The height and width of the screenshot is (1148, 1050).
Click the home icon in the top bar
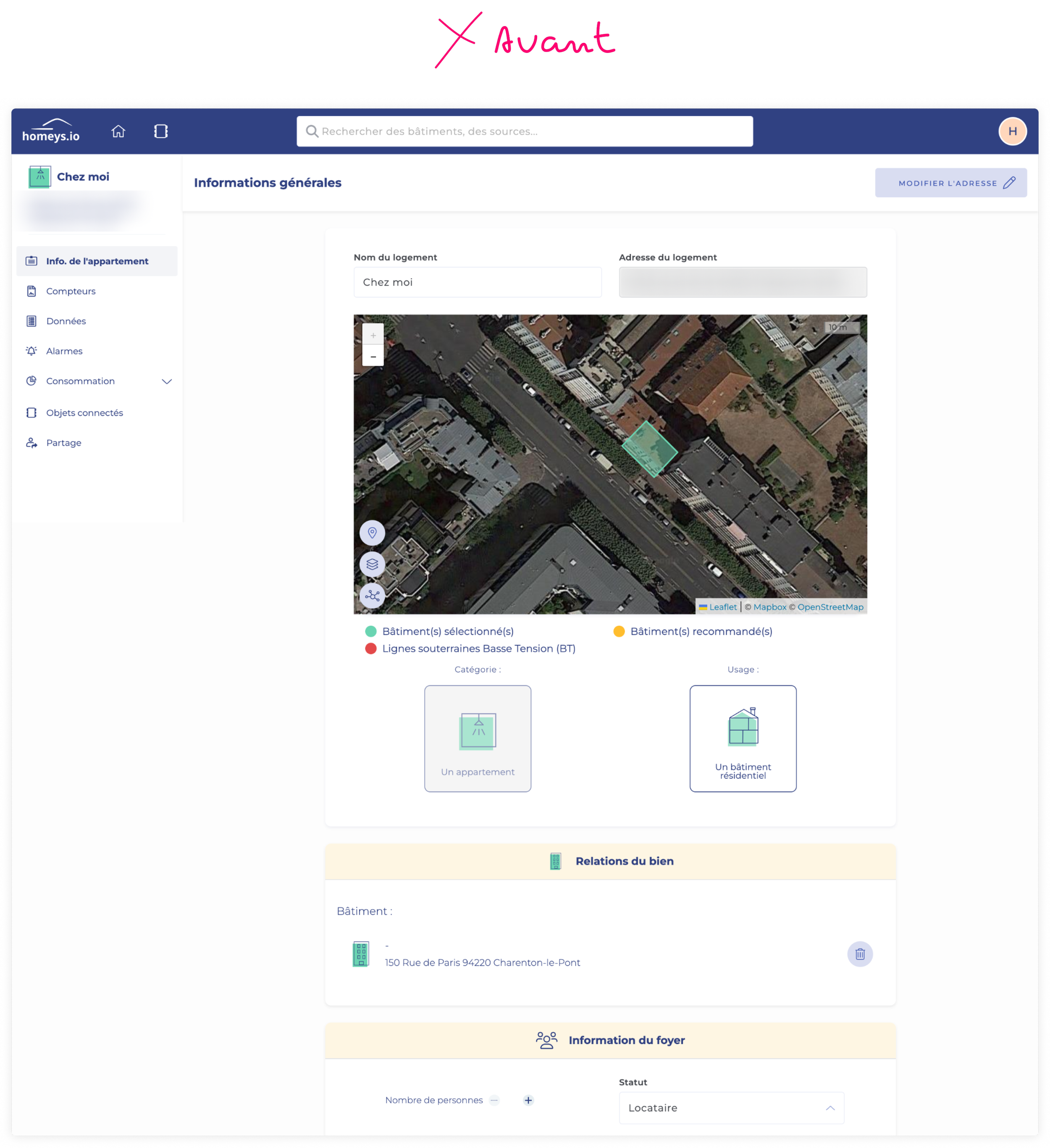[118, 131]
